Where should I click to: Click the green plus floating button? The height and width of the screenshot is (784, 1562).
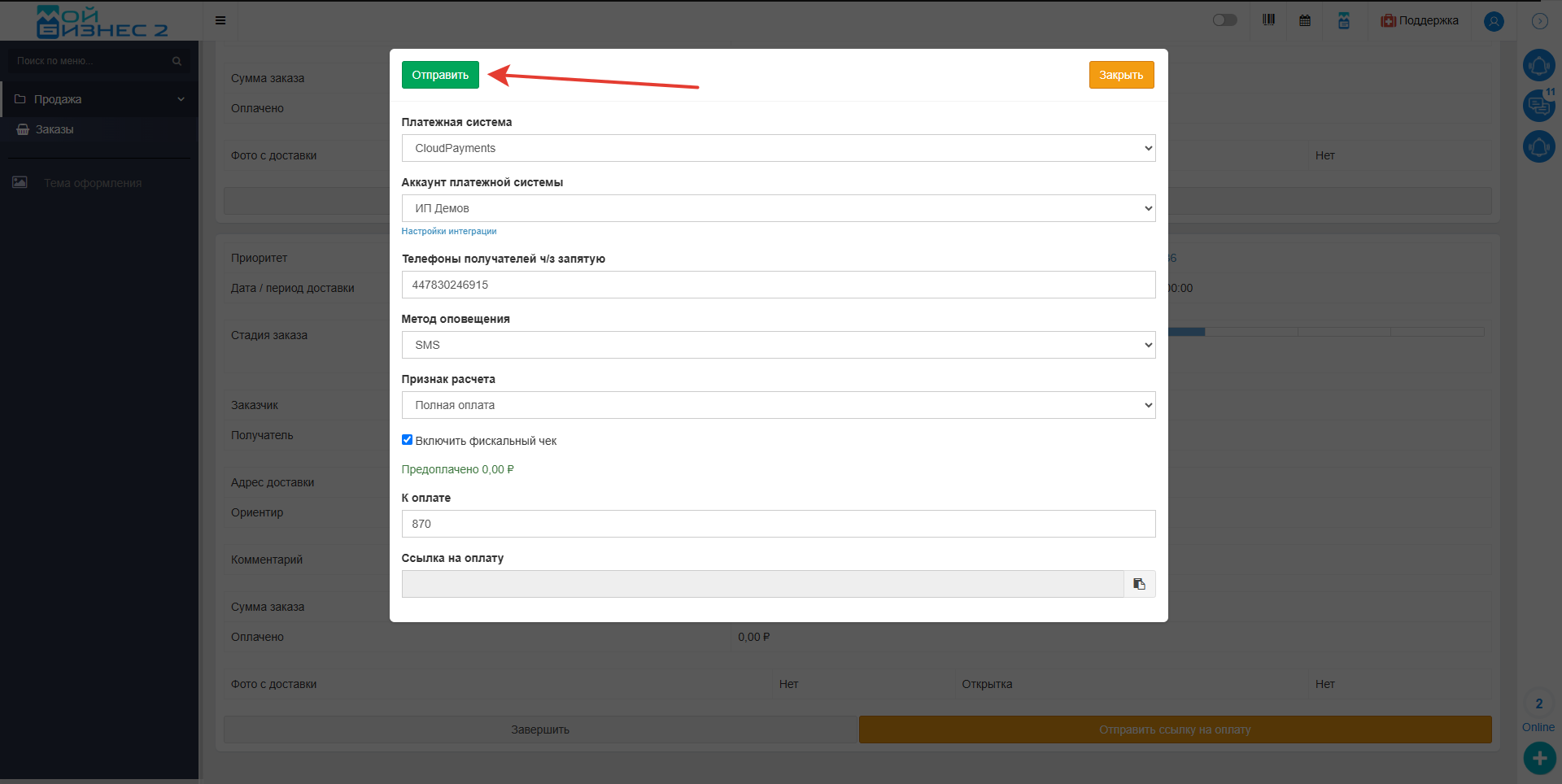click(x=1539, y=758)
